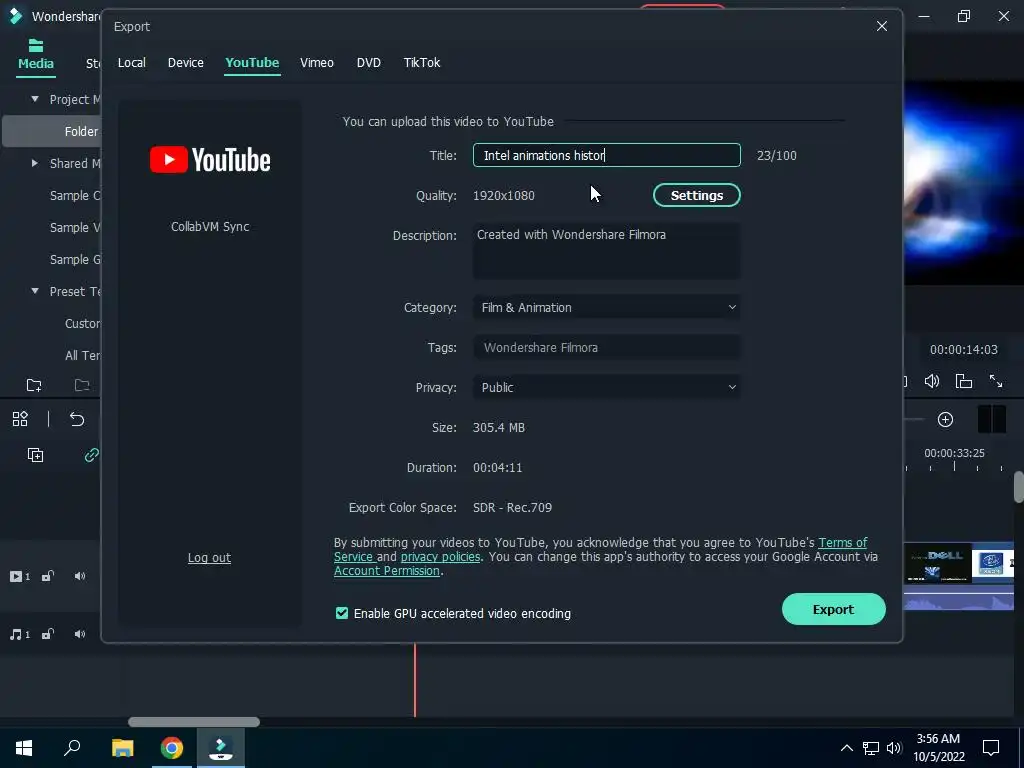Mute video track 1
Viewport: 1024px width, 768px height.
pyautogui.click(x=80, y=577)
